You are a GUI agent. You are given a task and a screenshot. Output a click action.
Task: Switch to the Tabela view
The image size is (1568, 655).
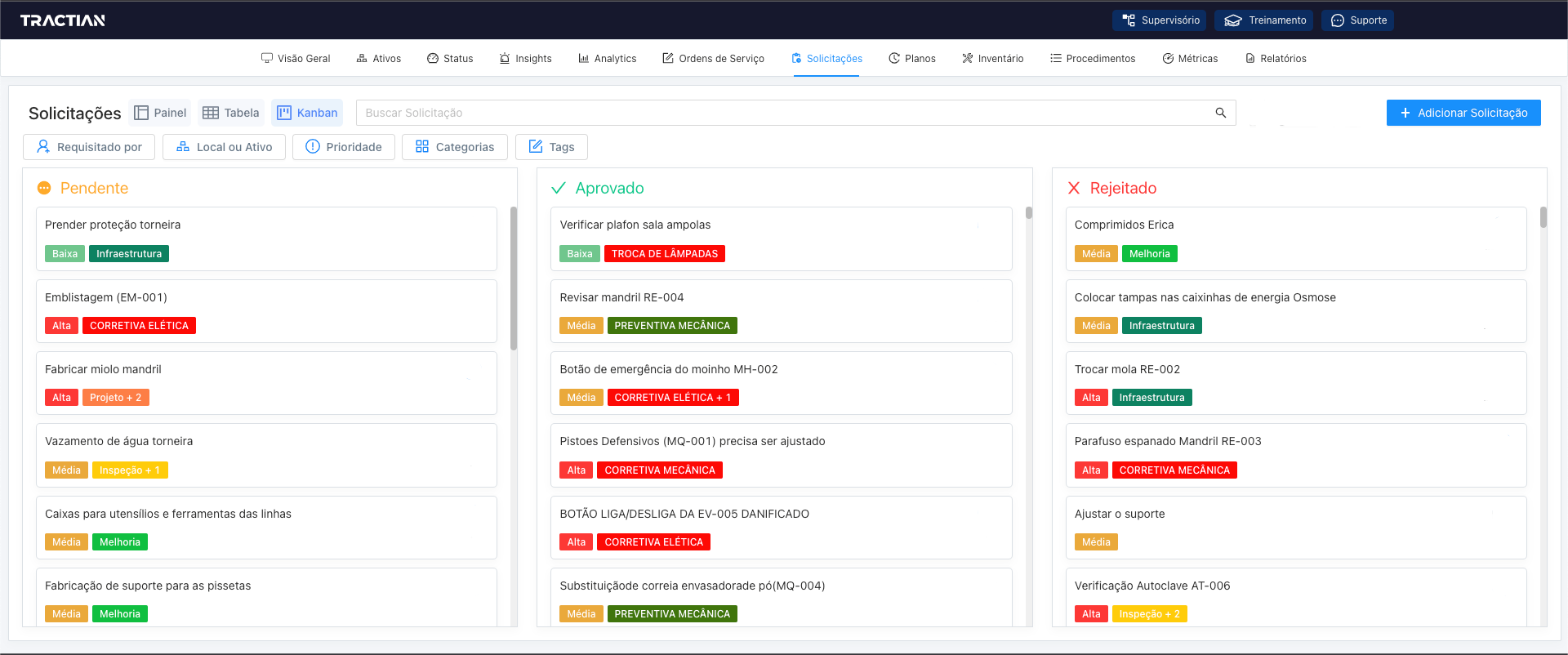(x=231, y=113)
